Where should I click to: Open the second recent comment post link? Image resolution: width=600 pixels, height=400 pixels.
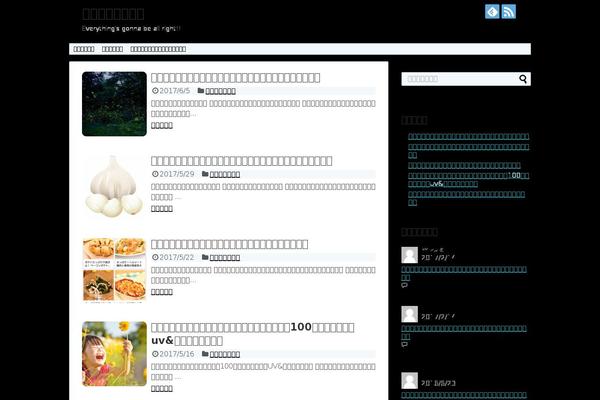click(464, 332)
